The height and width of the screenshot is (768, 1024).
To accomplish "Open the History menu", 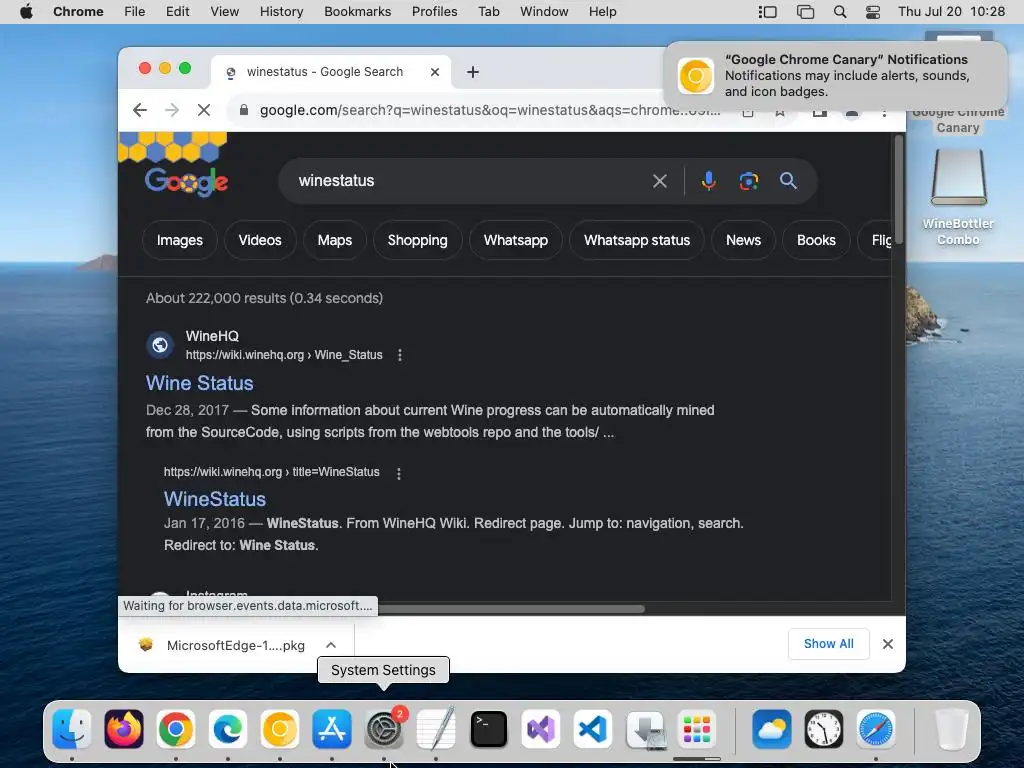I will pyautogui.click(x=281, y=12).
